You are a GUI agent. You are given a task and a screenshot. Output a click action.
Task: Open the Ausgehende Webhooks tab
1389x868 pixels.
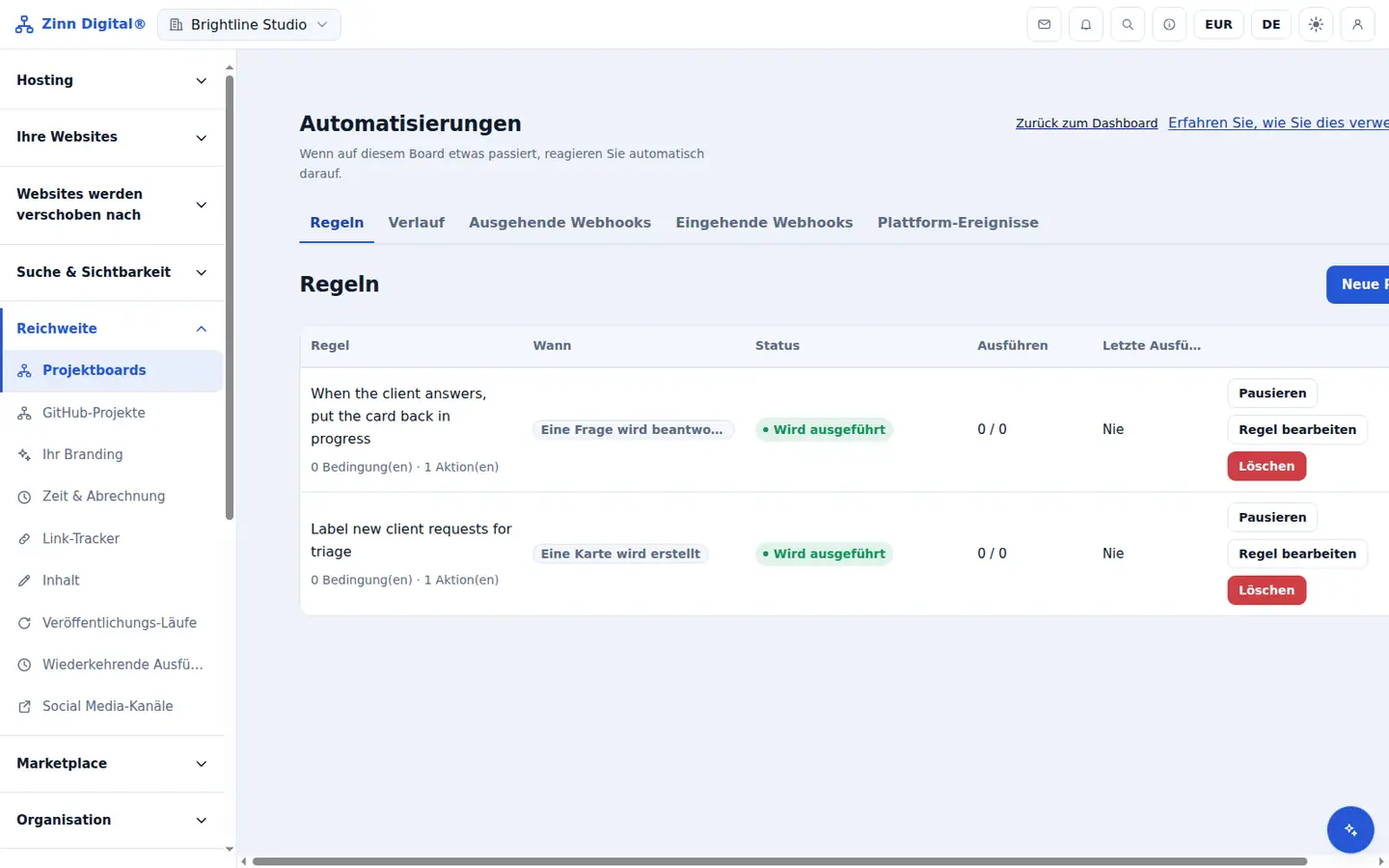559,223
